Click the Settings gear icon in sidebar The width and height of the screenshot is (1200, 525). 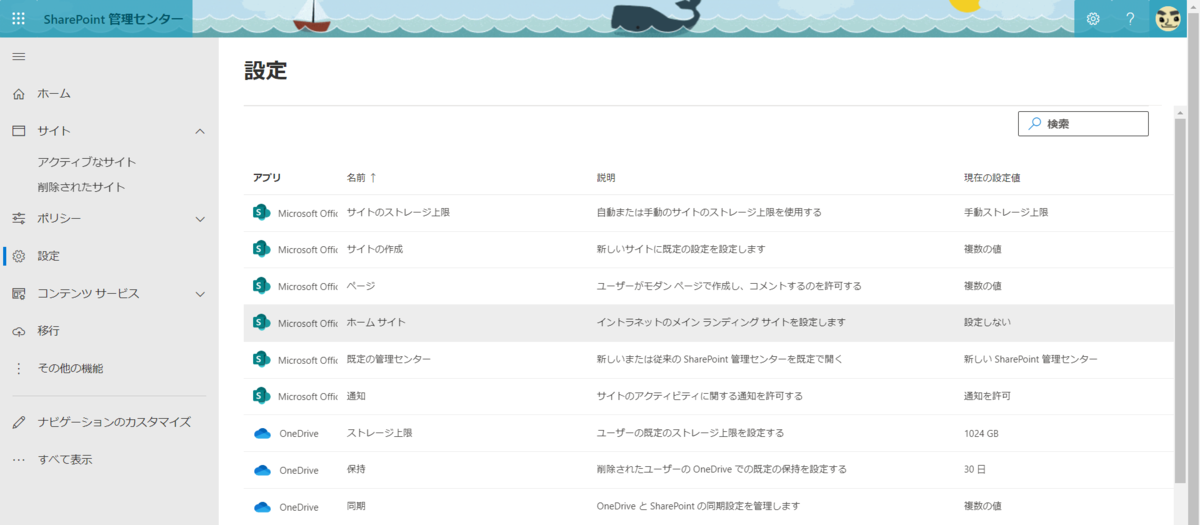[18, 256]
